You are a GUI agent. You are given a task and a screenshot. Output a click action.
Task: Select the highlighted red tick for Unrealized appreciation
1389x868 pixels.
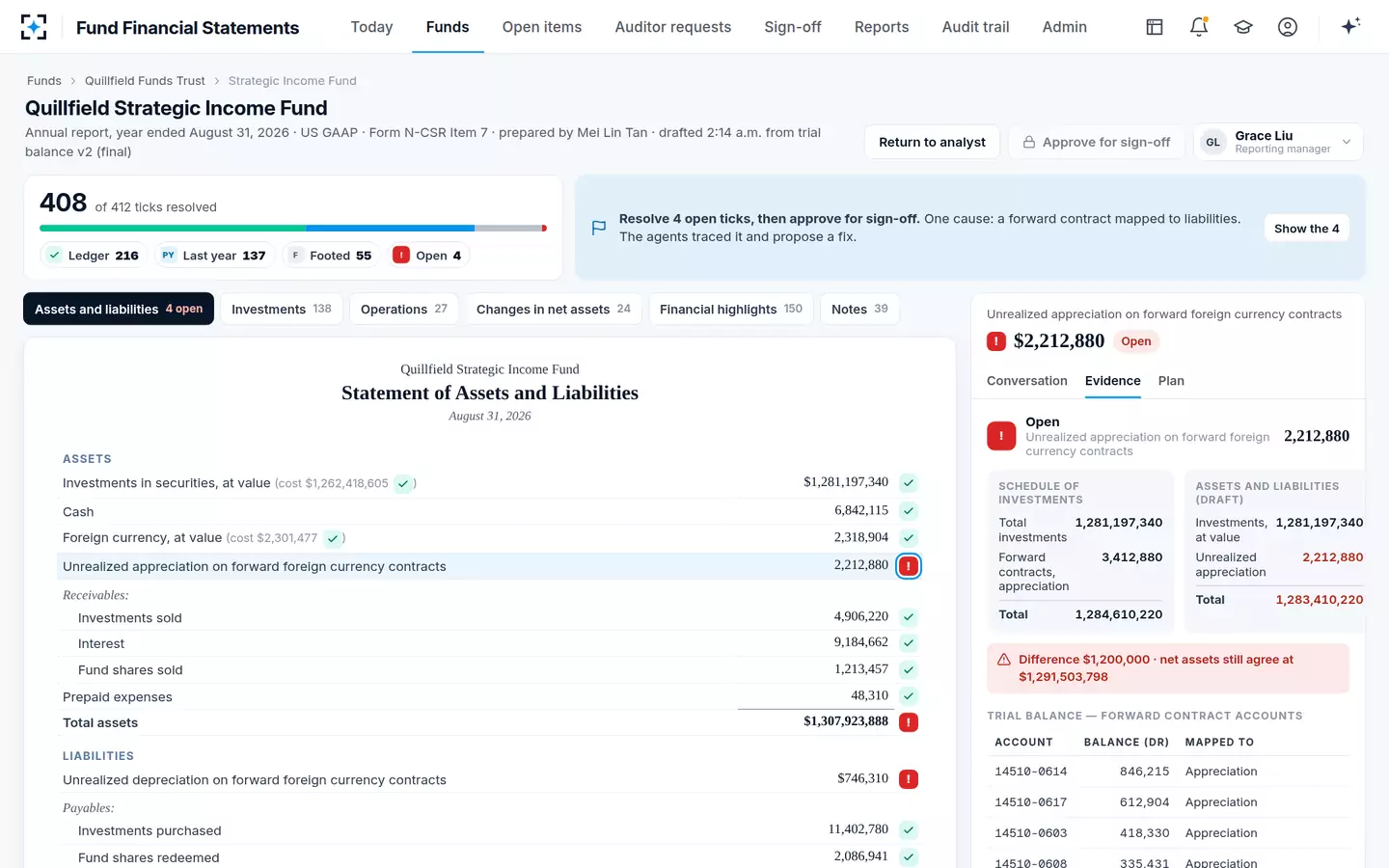(x=909, y=566)
